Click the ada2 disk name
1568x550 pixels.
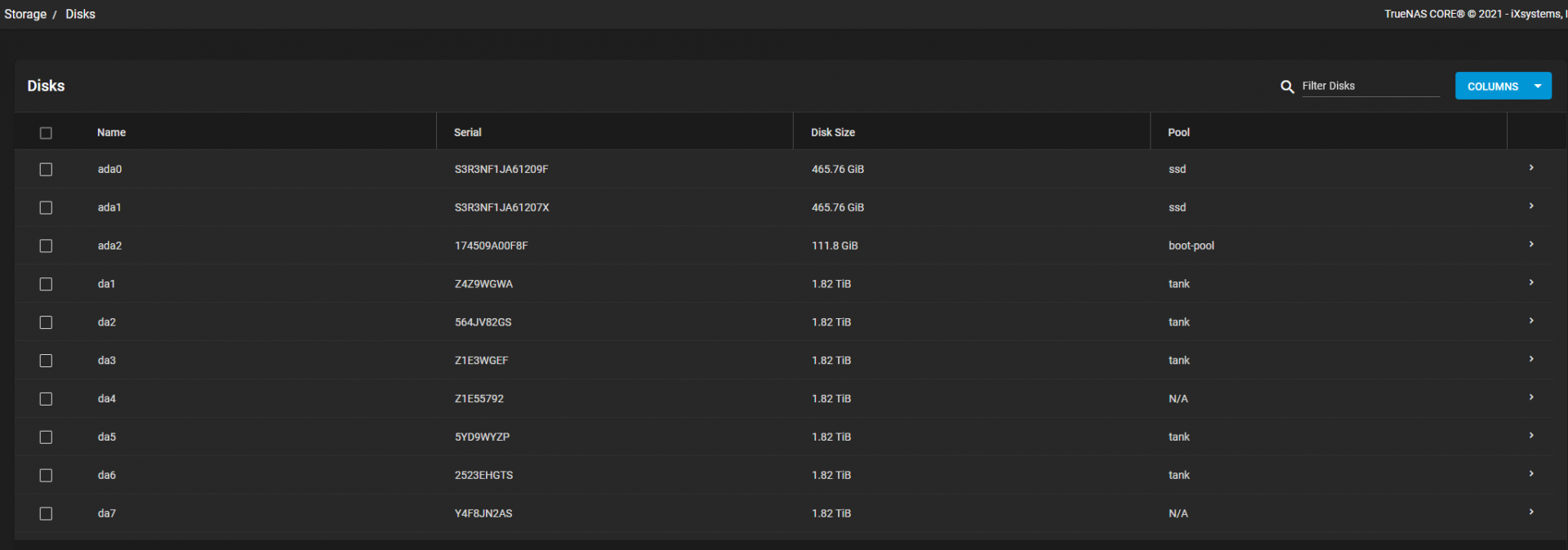pos(109,246)
